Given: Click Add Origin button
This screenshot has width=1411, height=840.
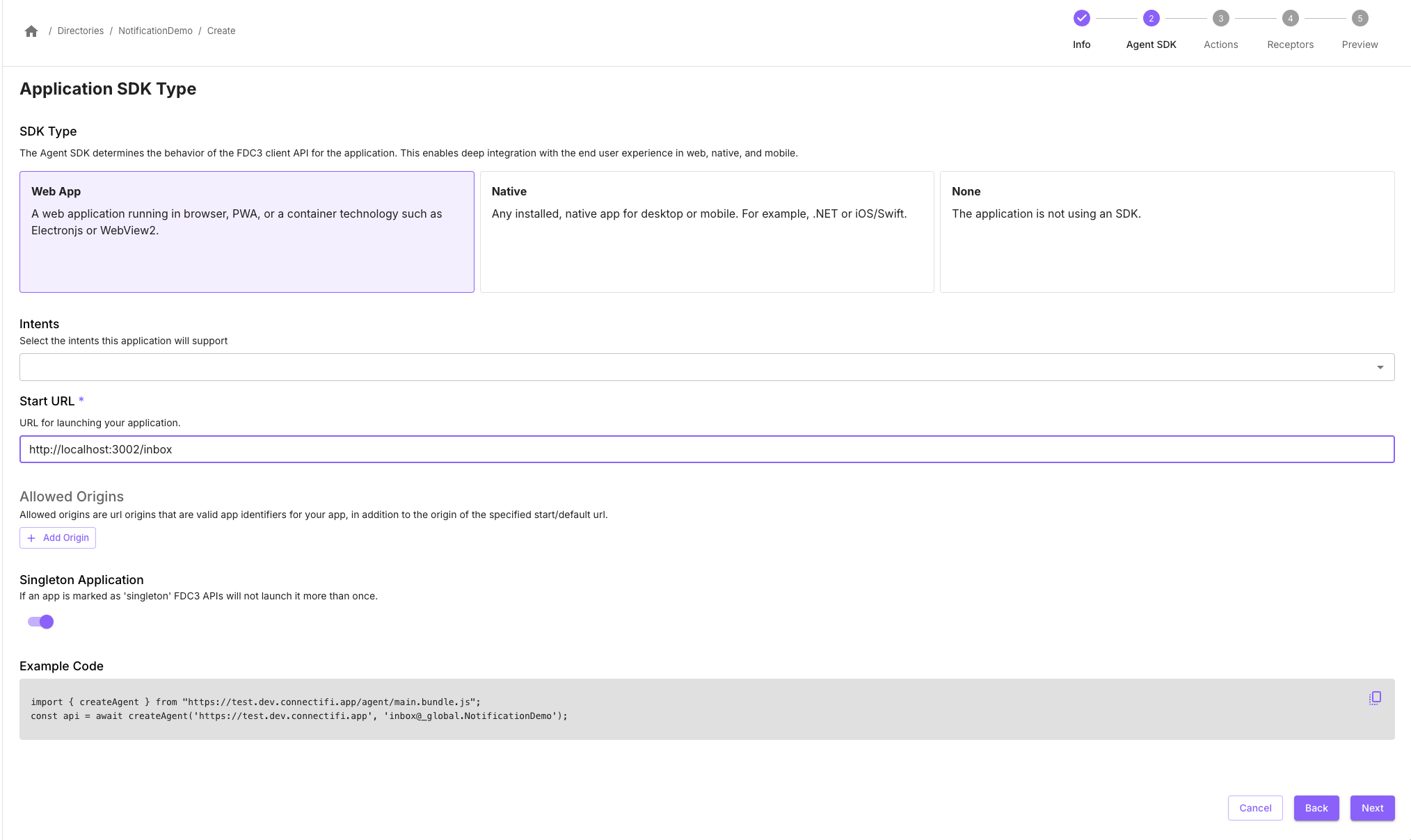Looking at the screenshot, I should (58, 538).
